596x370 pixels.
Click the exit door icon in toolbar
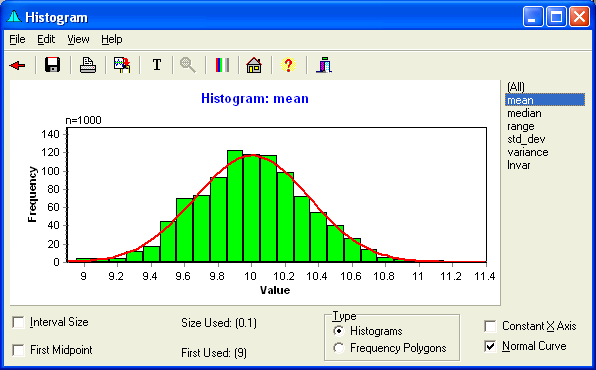pos(324,65)
